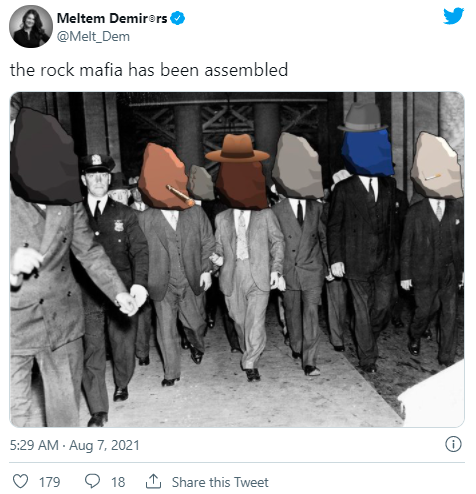Click the tweet text about rock mafia
This screenshot has width=476, height=494.
pos(149,70)
